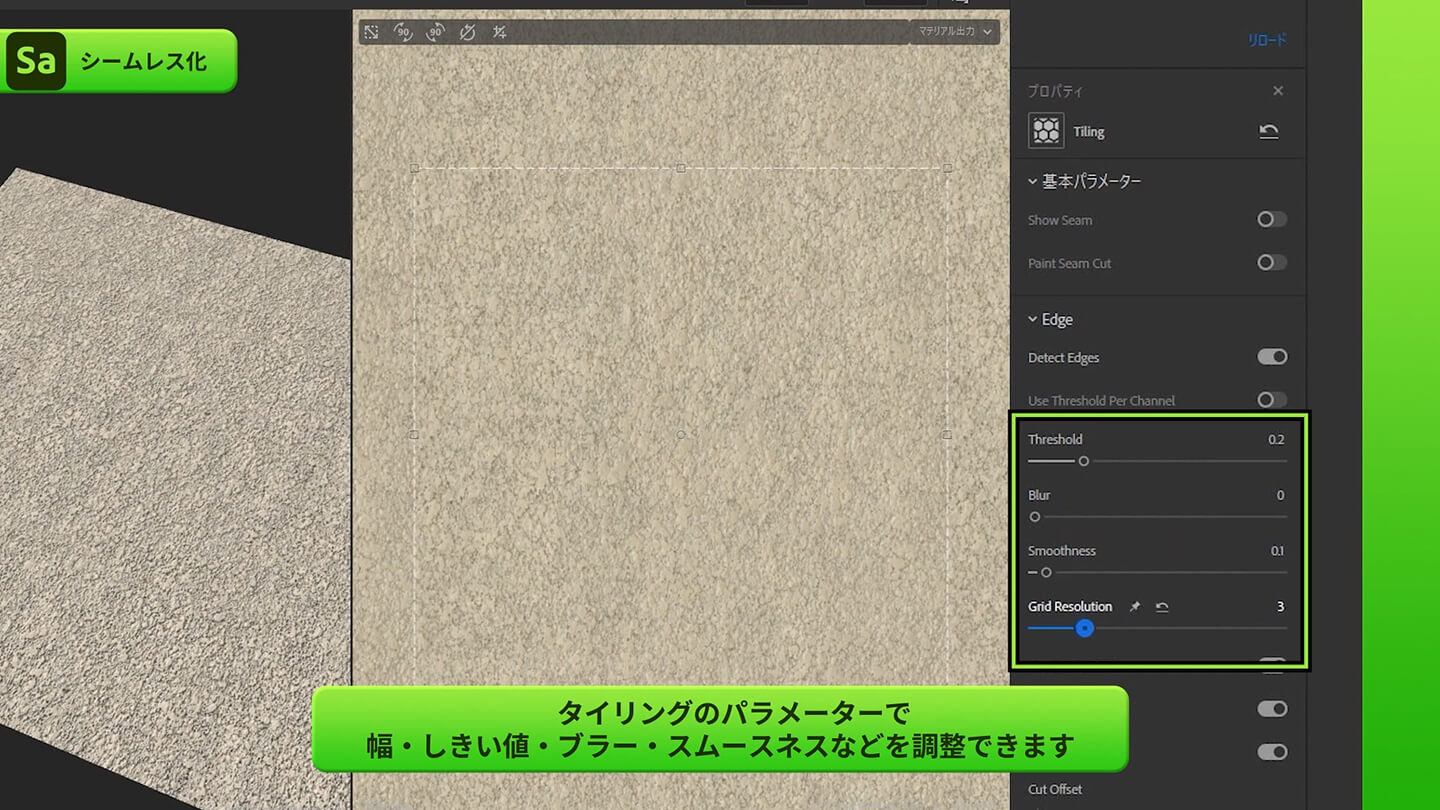Screen dimensions: 1440x810
Task: Click the auto-straighten icon in viewport toolbar
Action: (499, 32)
